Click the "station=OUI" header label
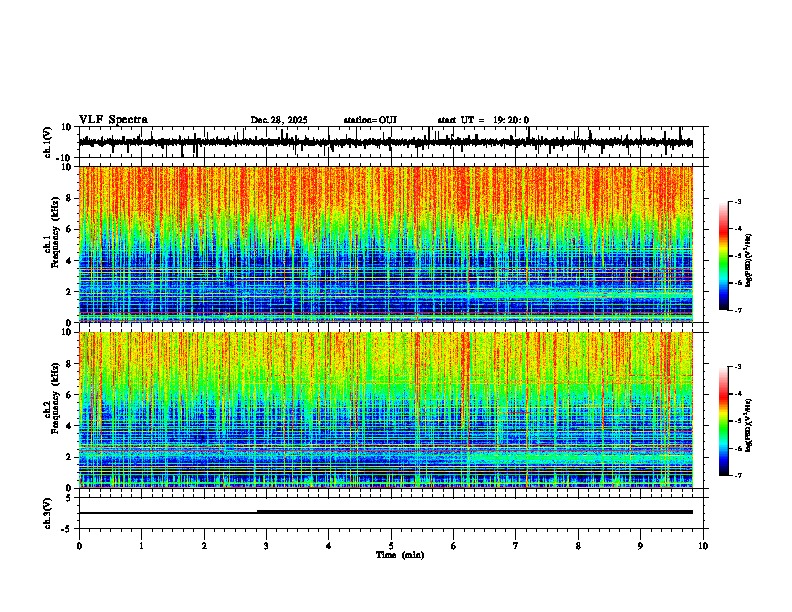The width and height of the screenshot is (792, 612). (x=370, y=120)
